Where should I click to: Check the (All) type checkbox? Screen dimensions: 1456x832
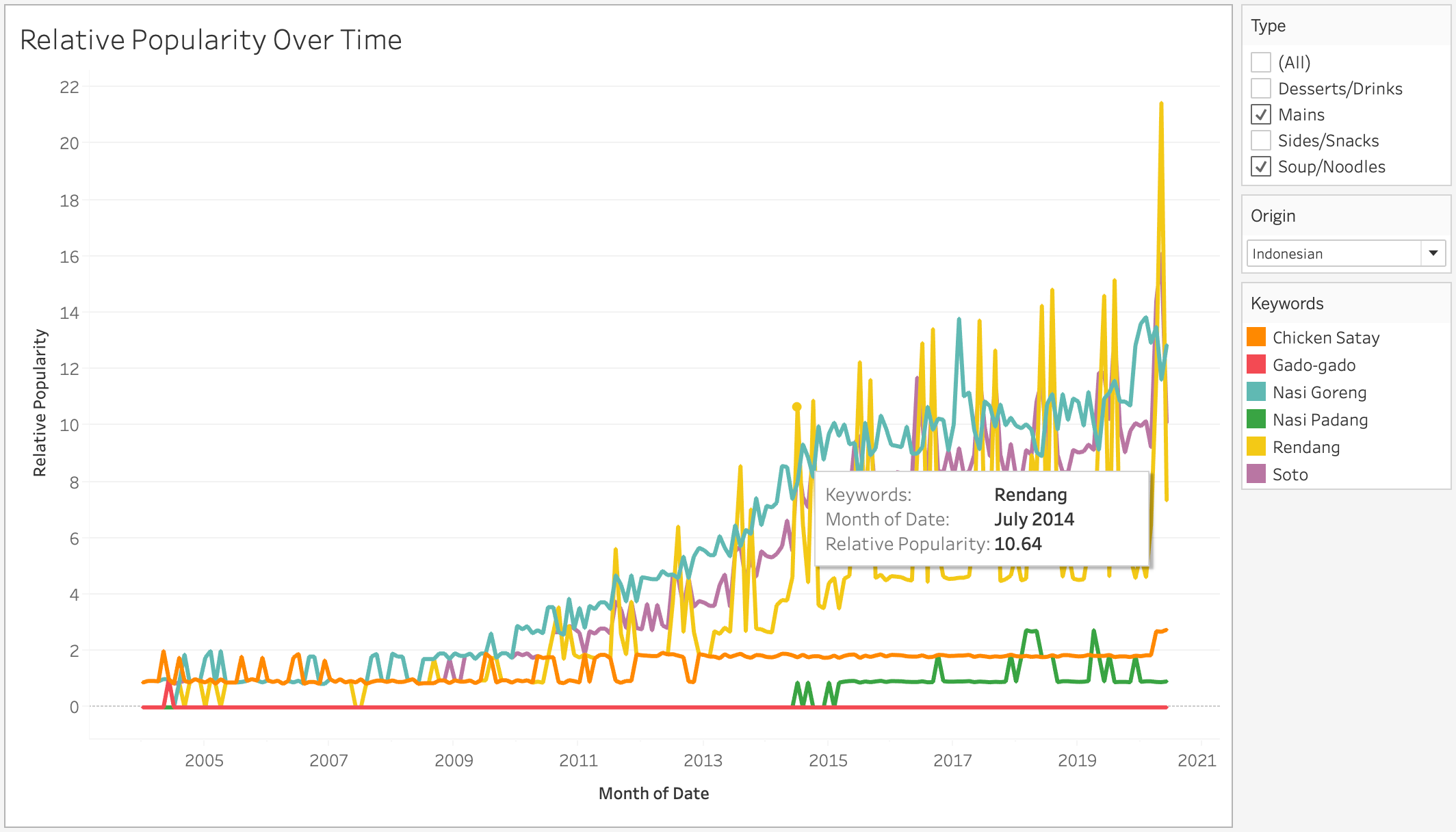coord(1261,62)
